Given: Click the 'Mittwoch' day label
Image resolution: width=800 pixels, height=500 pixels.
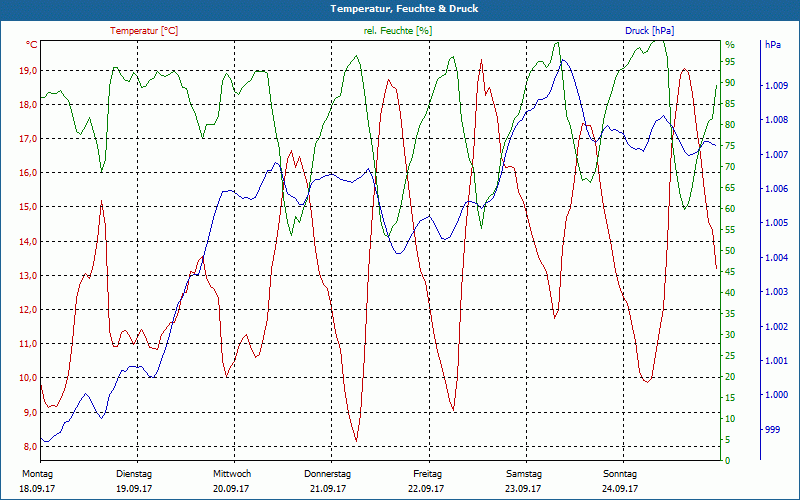Looking at the screenshot, I should [232, 474].
